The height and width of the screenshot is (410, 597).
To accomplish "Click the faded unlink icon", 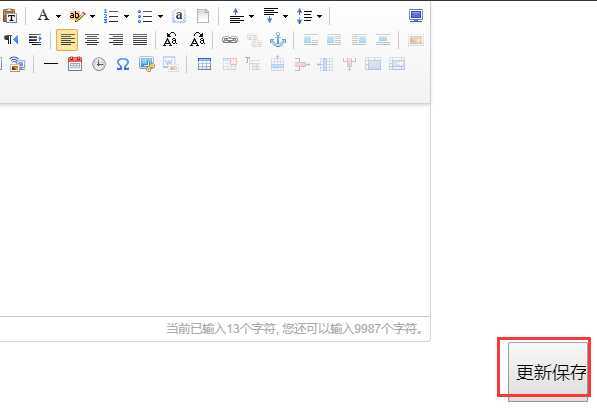I will tap(254, 40).
